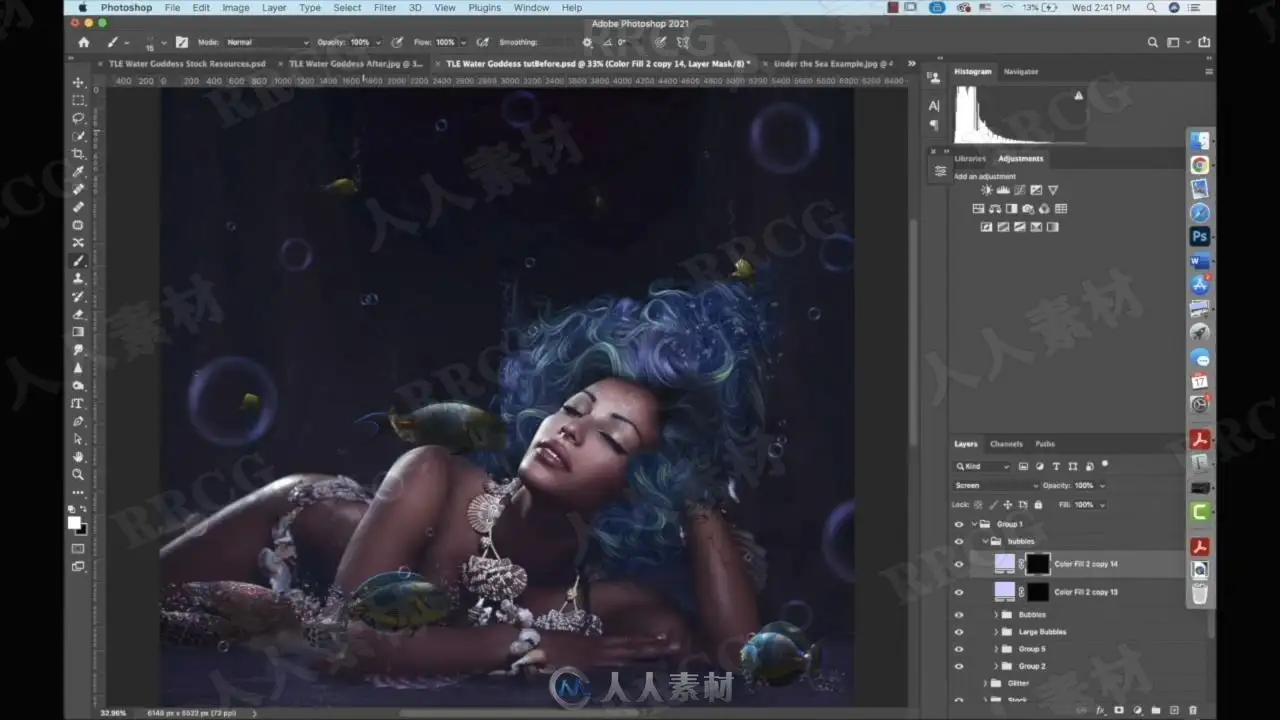
Task: Open the brush Mode Normal dropdown
Action: click(268, 42)
